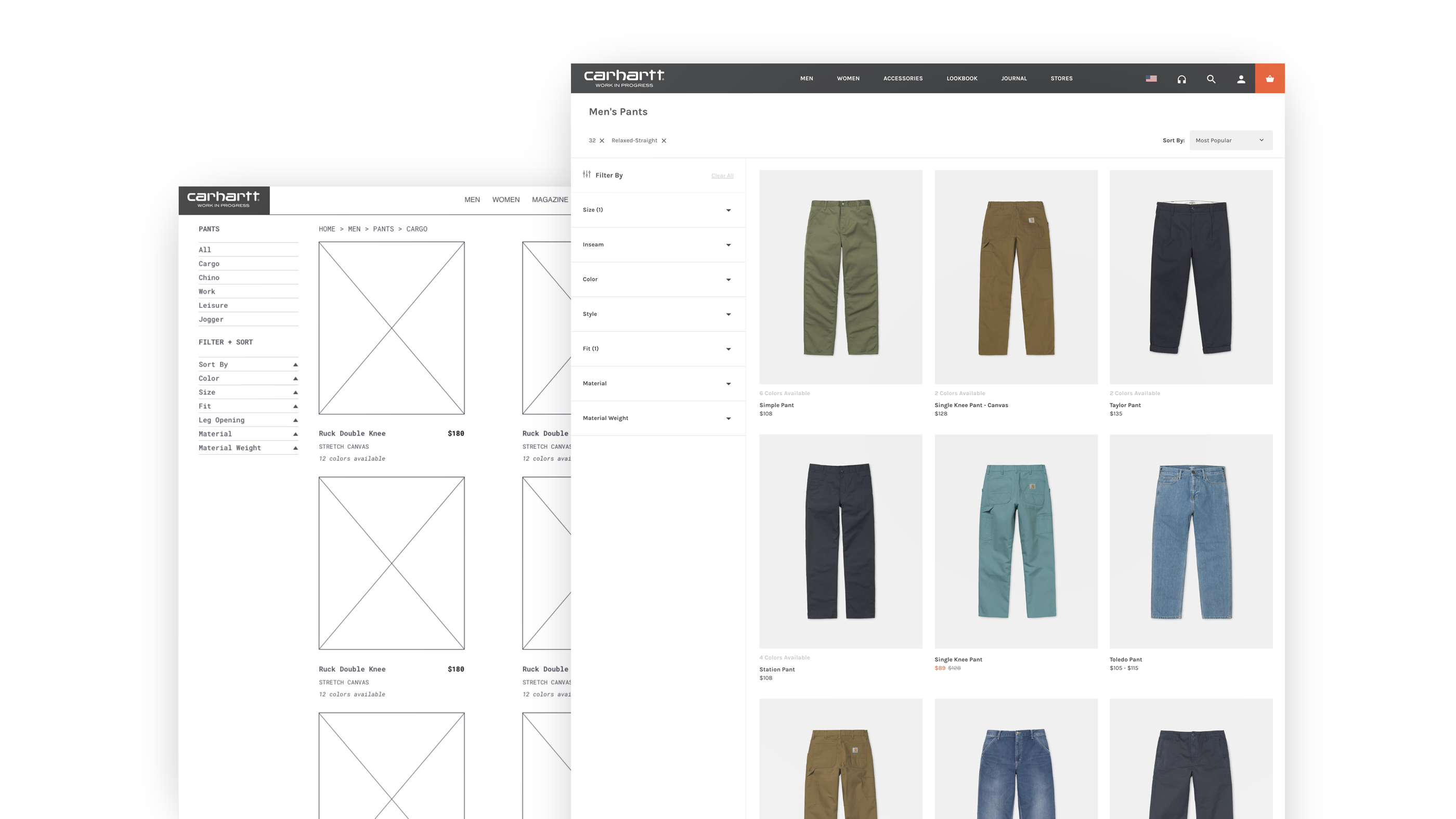Click the Clear All link
1456x819 pixels.
(x=722, y=176)
